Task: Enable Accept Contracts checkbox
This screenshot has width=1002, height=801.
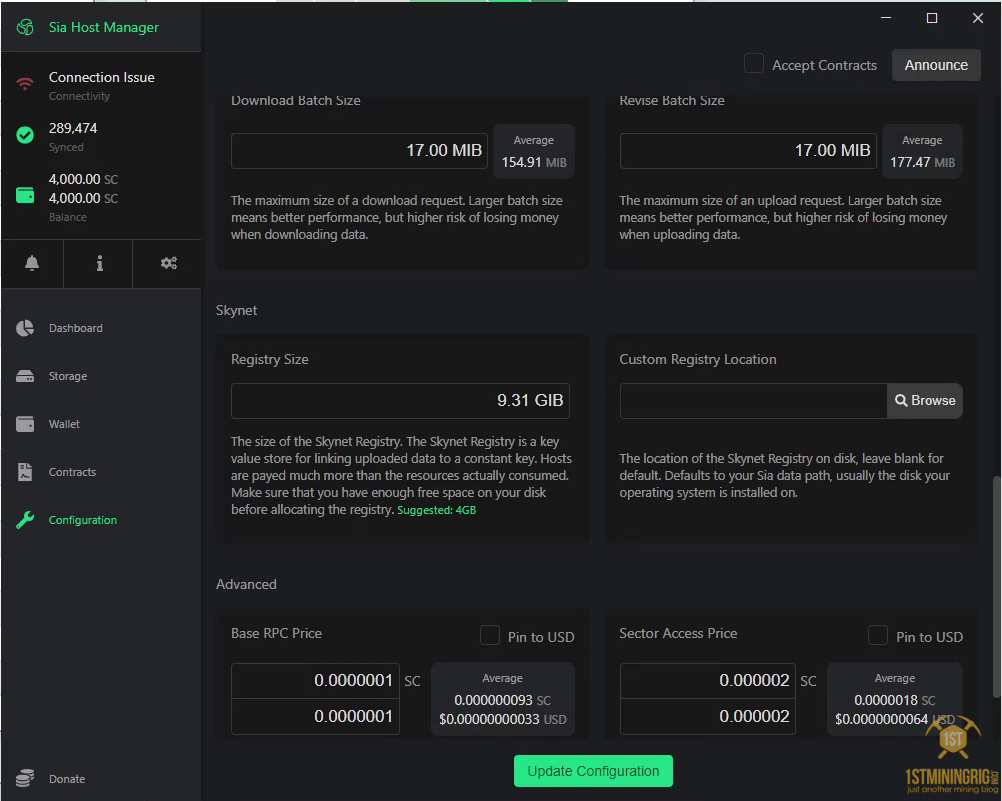Action: pyautogui.click(x=753, y=63)
